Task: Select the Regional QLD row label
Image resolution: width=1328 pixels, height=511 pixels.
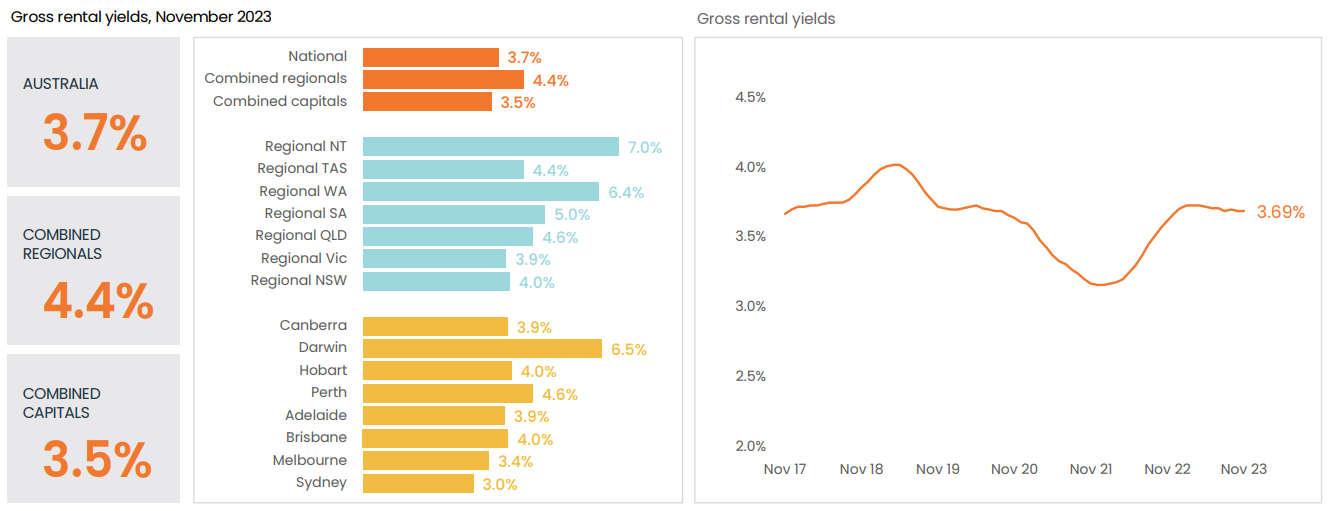Action: click(301, 235)
